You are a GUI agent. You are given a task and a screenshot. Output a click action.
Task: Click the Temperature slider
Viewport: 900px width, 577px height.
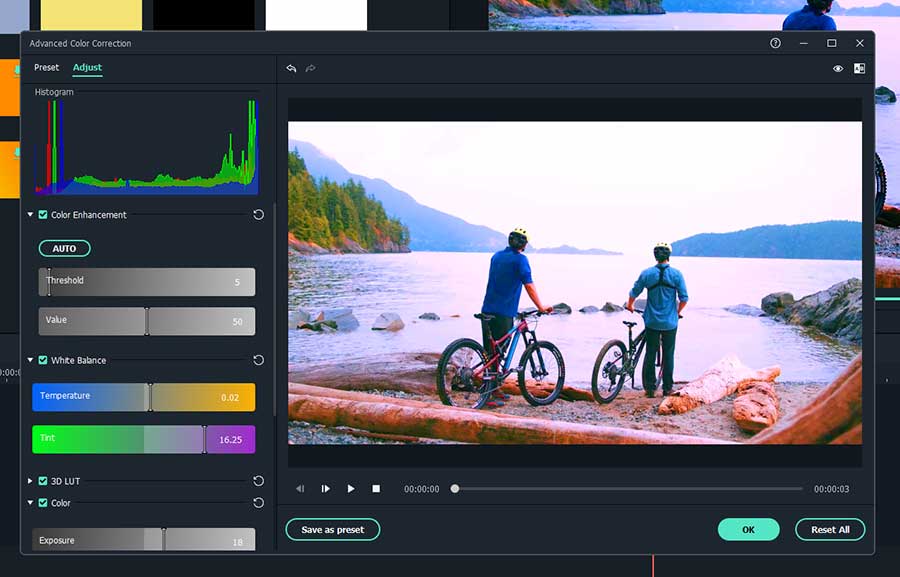tap(143, 397)
